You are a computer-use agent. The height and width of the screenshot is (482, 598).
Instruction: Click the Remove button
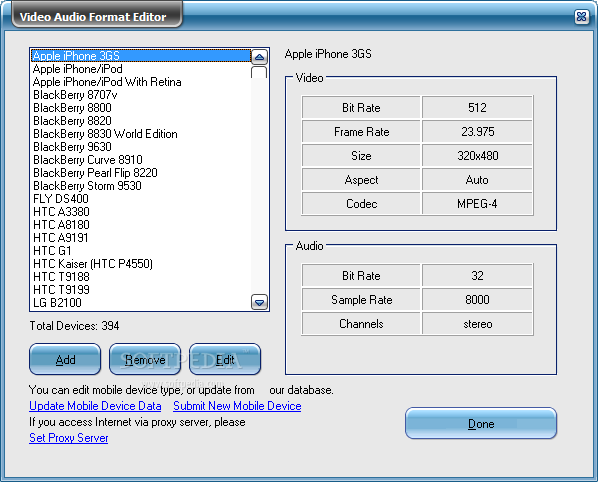(x=145, y=359)
